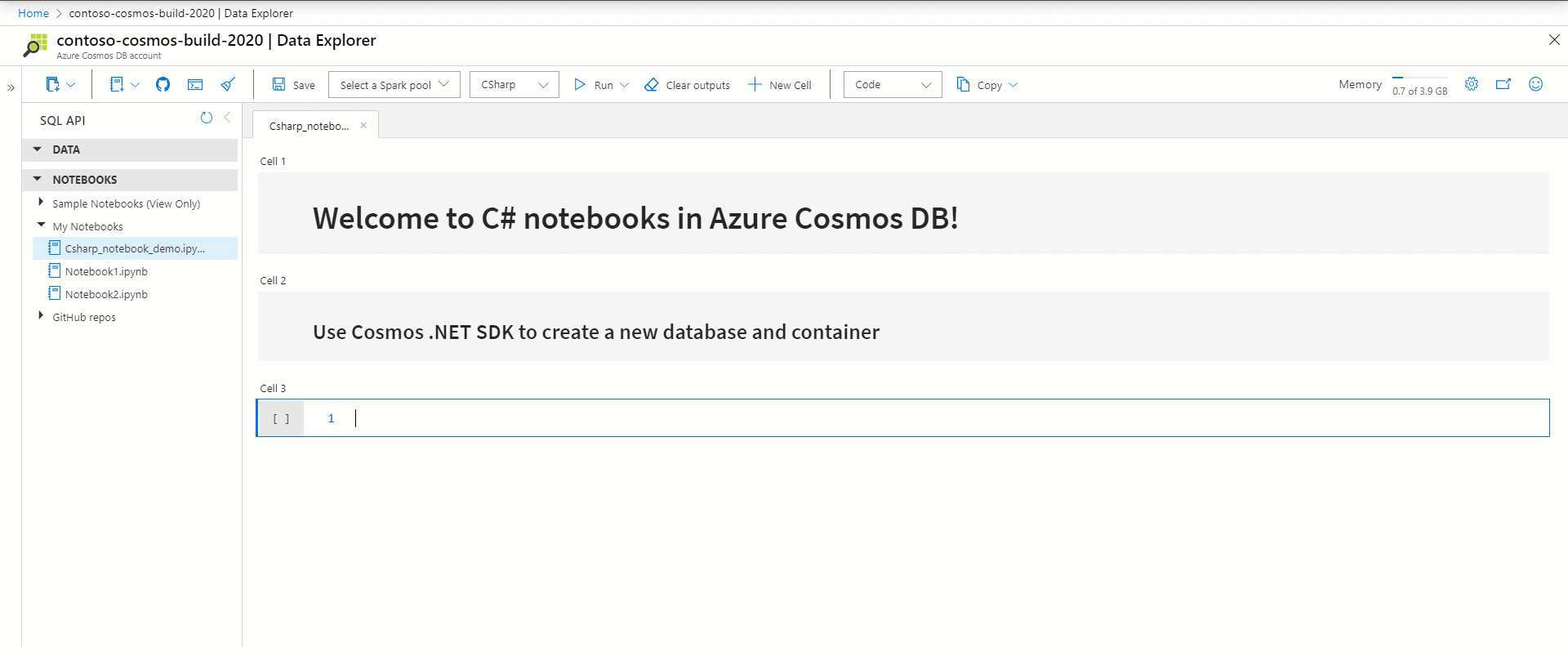Viewport: 1568px width, 647px height.
Task: Change cell type via Code dropdown
Action: pos(893,85)
